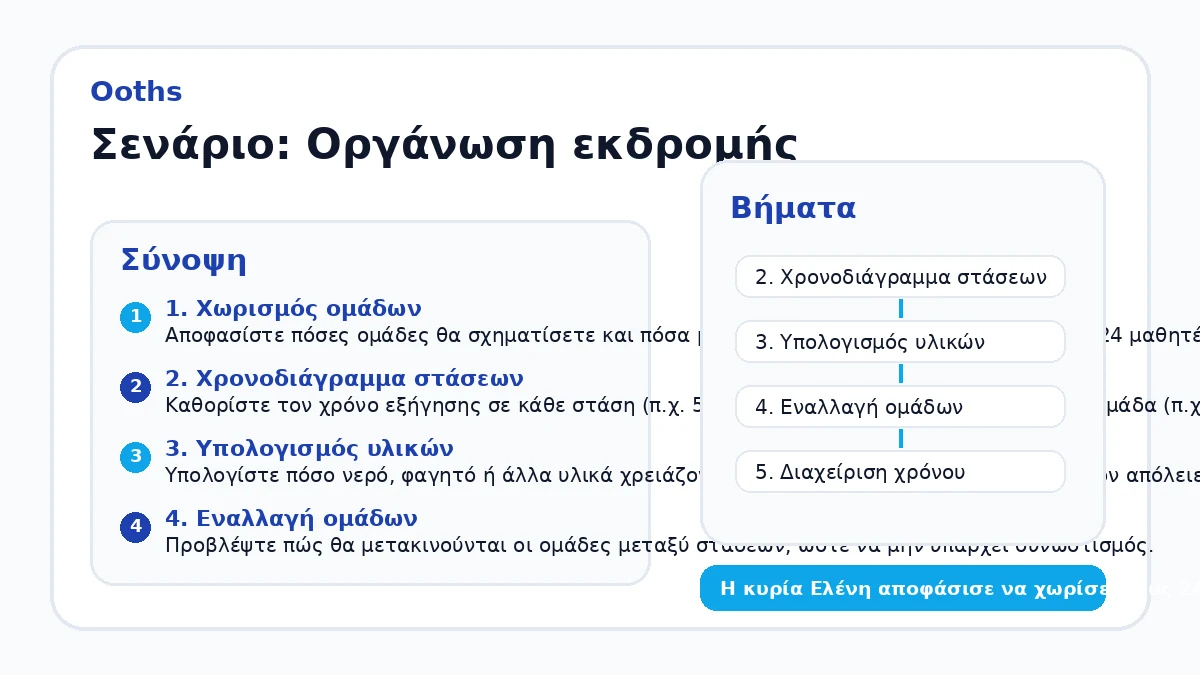Viewport: 1200px width, 675px height.
Task: Click heading '1. Χωρισμός ομάδων' in Σύνοψη
Action: [x=293, y=308]
